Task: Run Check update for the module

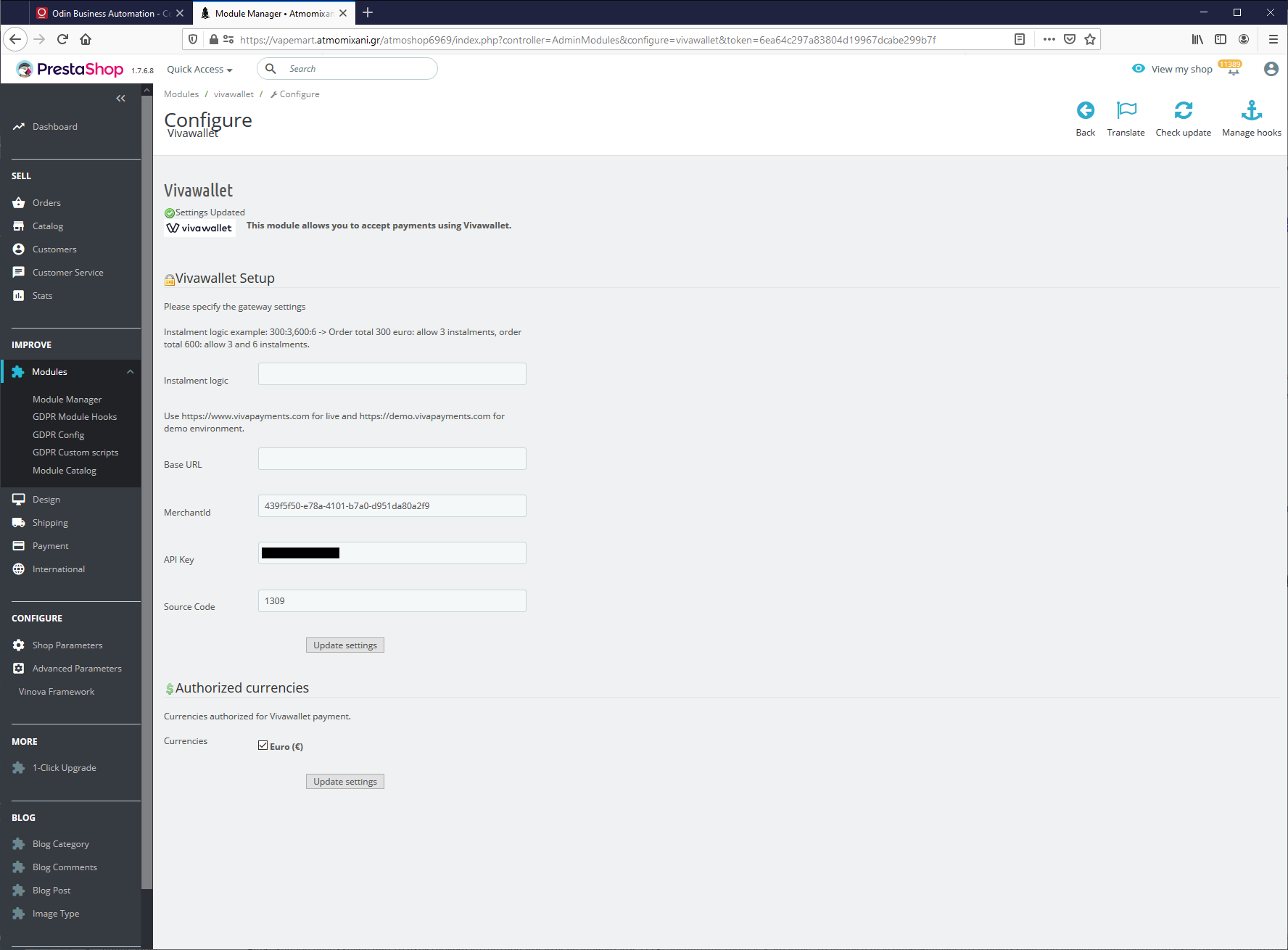Action: 1183,116
